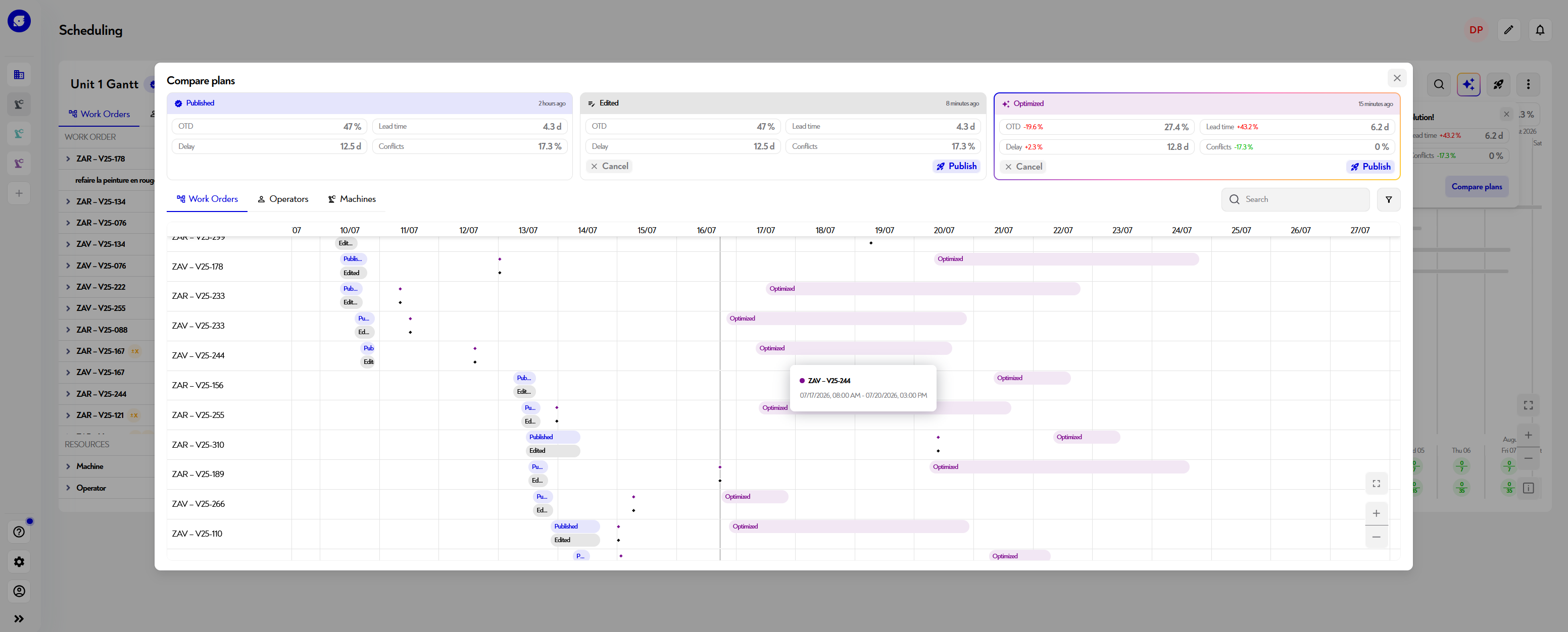Select Work Orders tab in Compare plans
1568x632 pixels.
(x=207, y=199)
